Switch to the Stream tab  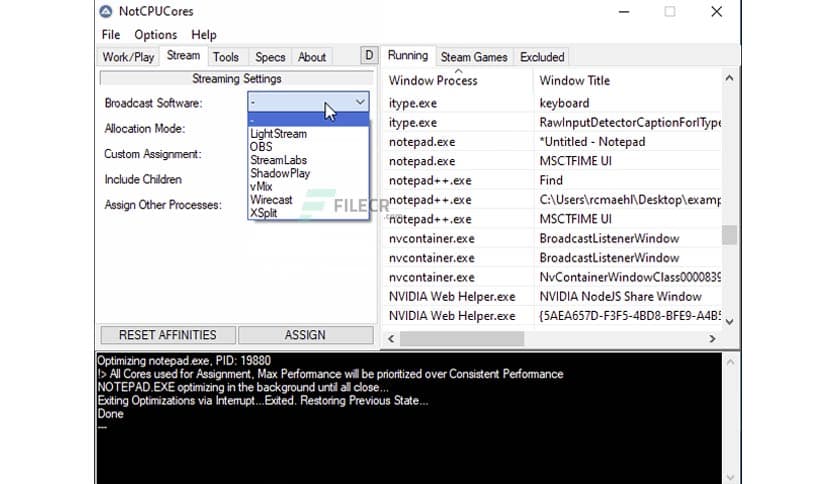click(x=183, y=55)
